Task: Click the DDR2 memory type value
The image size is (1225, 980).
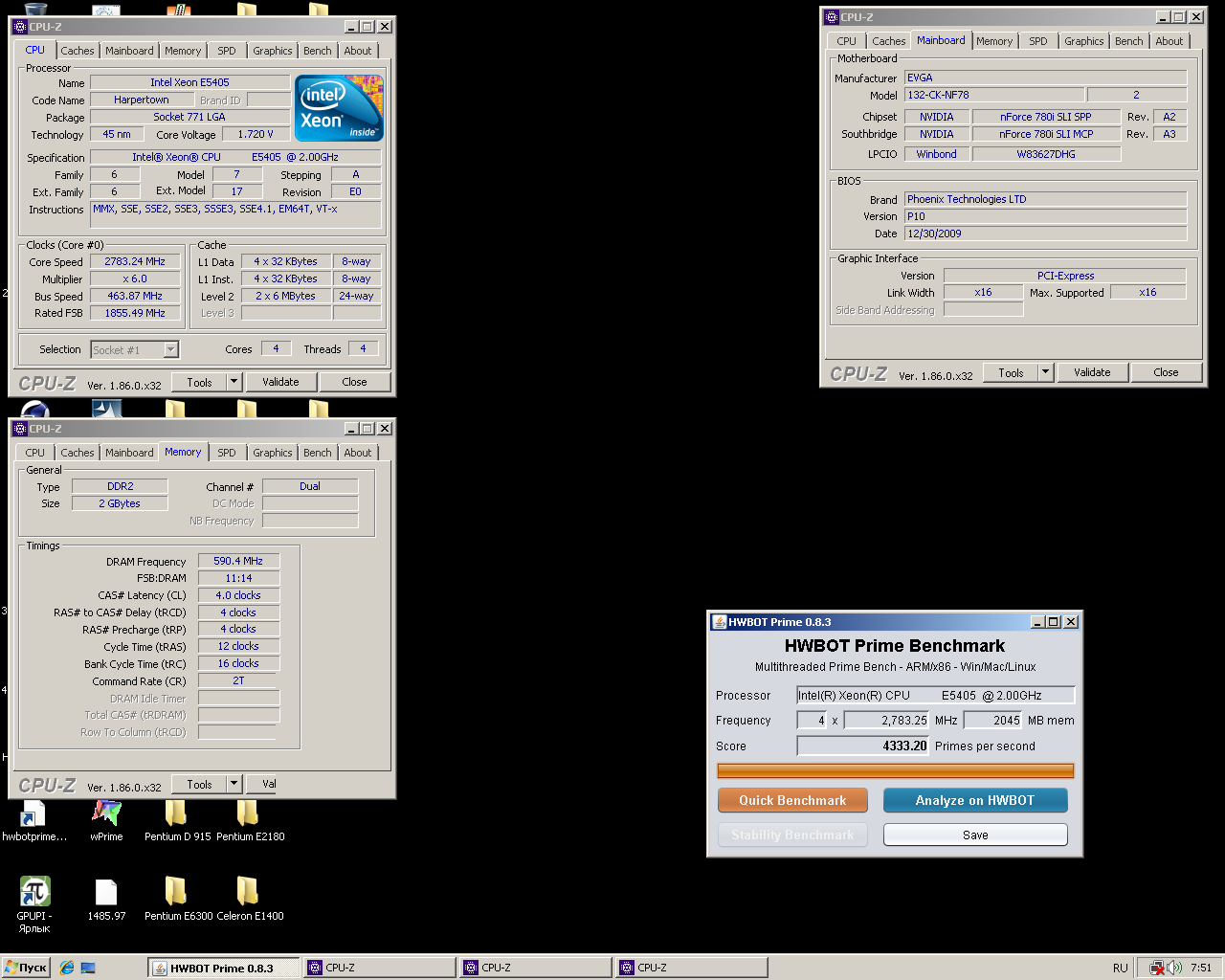Action: [x=120, y=486]
